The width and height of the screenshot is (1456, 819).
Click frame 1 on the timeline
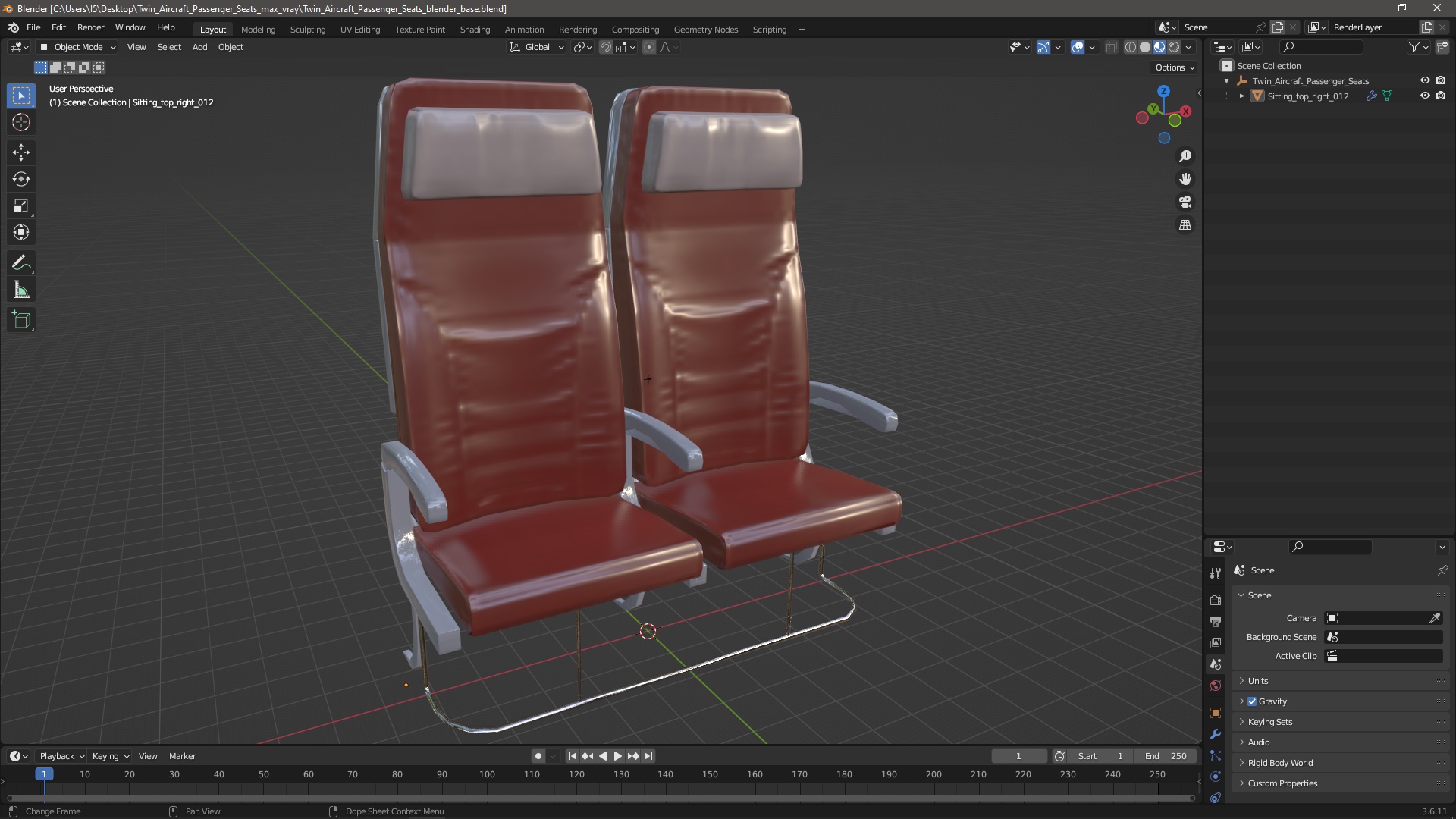(44, 774)
